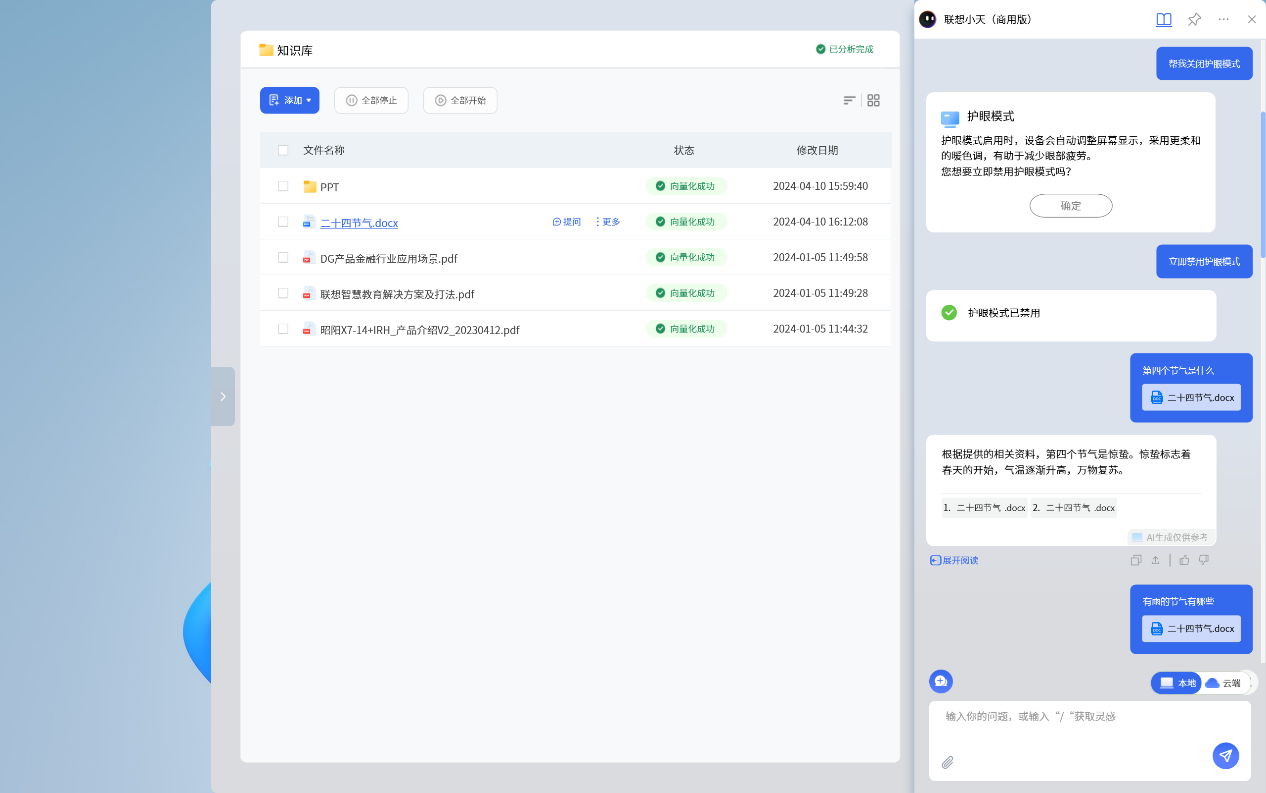Switch to grid view icon in 知识库
The width and height of the screenshot is (1266, 793).
point(873,100)
